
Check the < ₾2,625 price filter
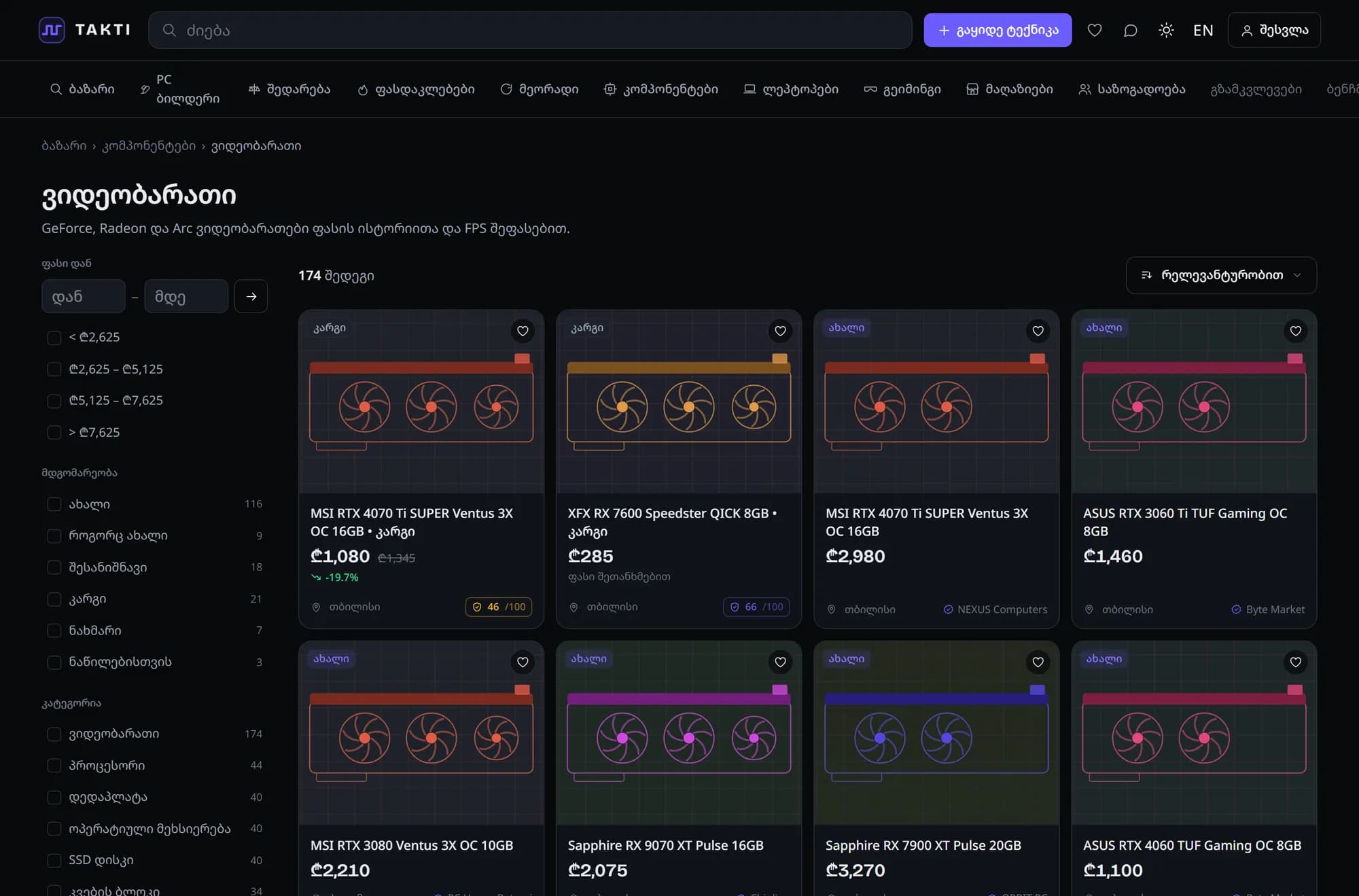(54, 338)
